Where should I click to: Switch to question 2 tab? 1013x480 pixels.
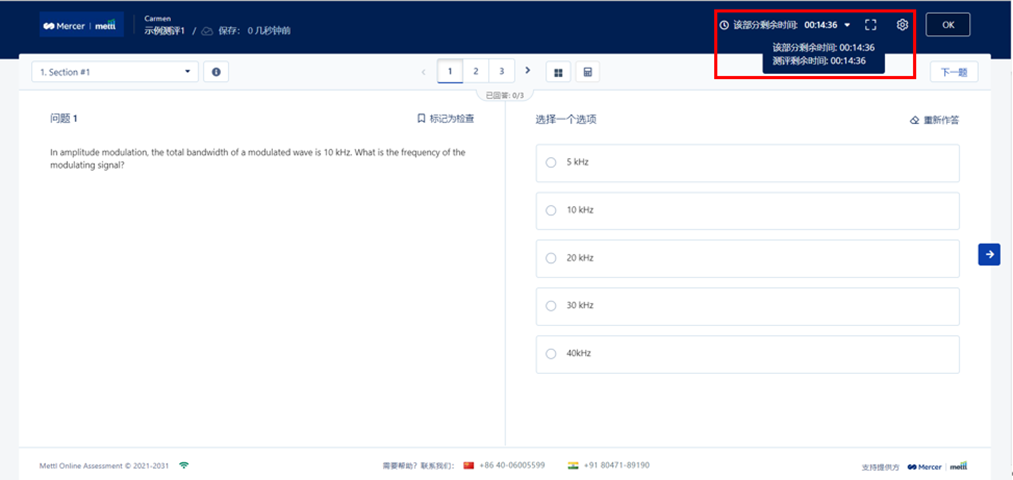click(x=475, y=71)
